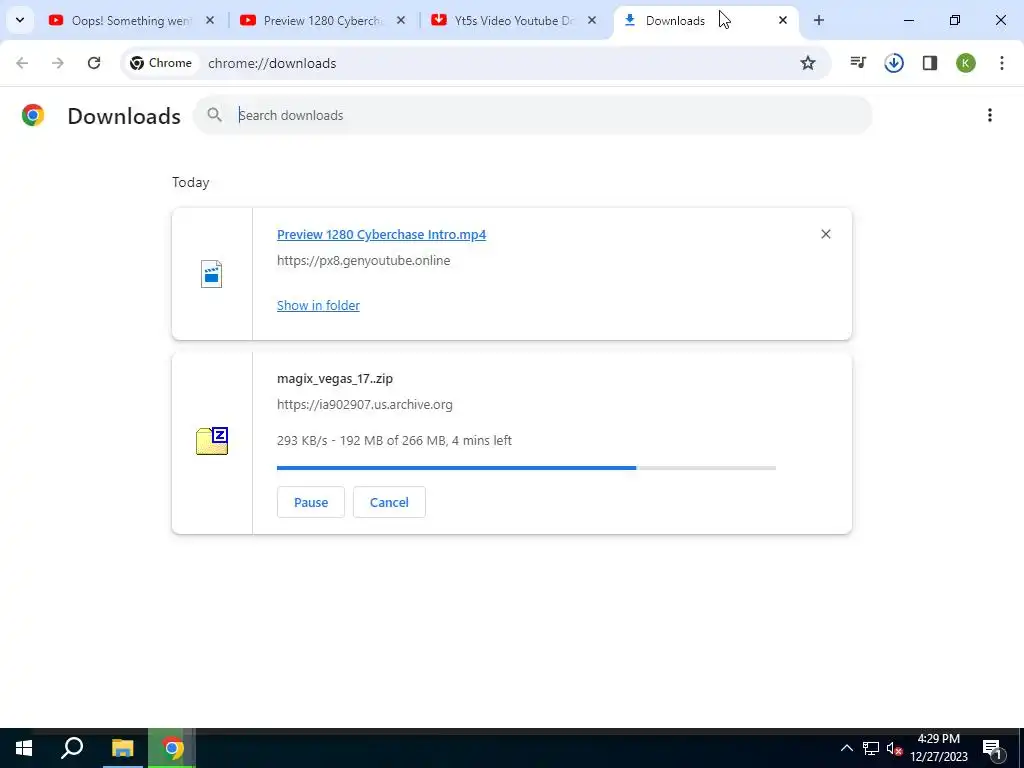
Task: Open Windows taskbar search
Action: tap(72, 748)
